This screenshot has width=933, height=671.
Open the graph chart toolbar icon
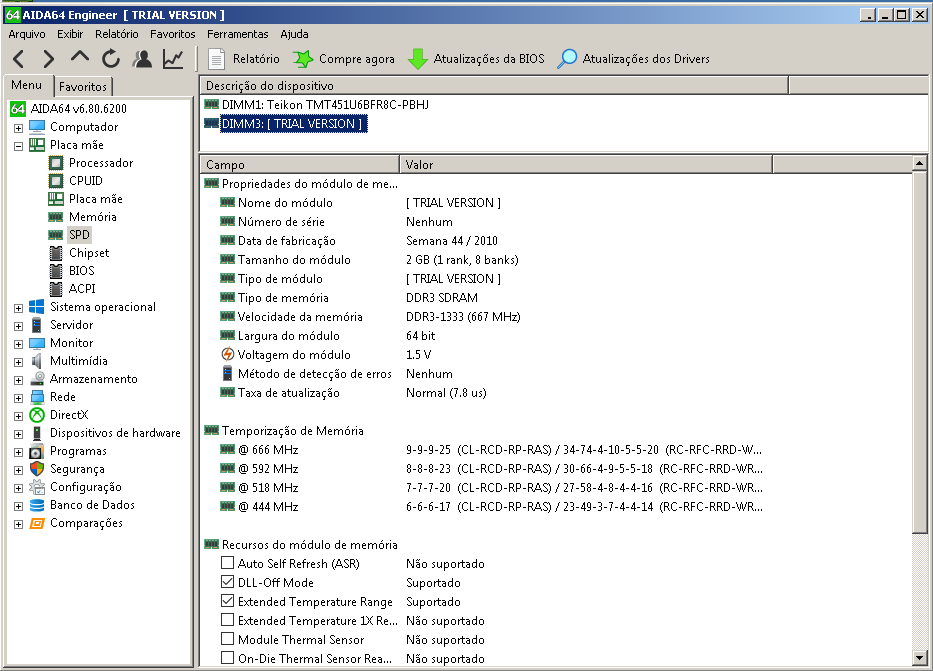coord(173,59)
